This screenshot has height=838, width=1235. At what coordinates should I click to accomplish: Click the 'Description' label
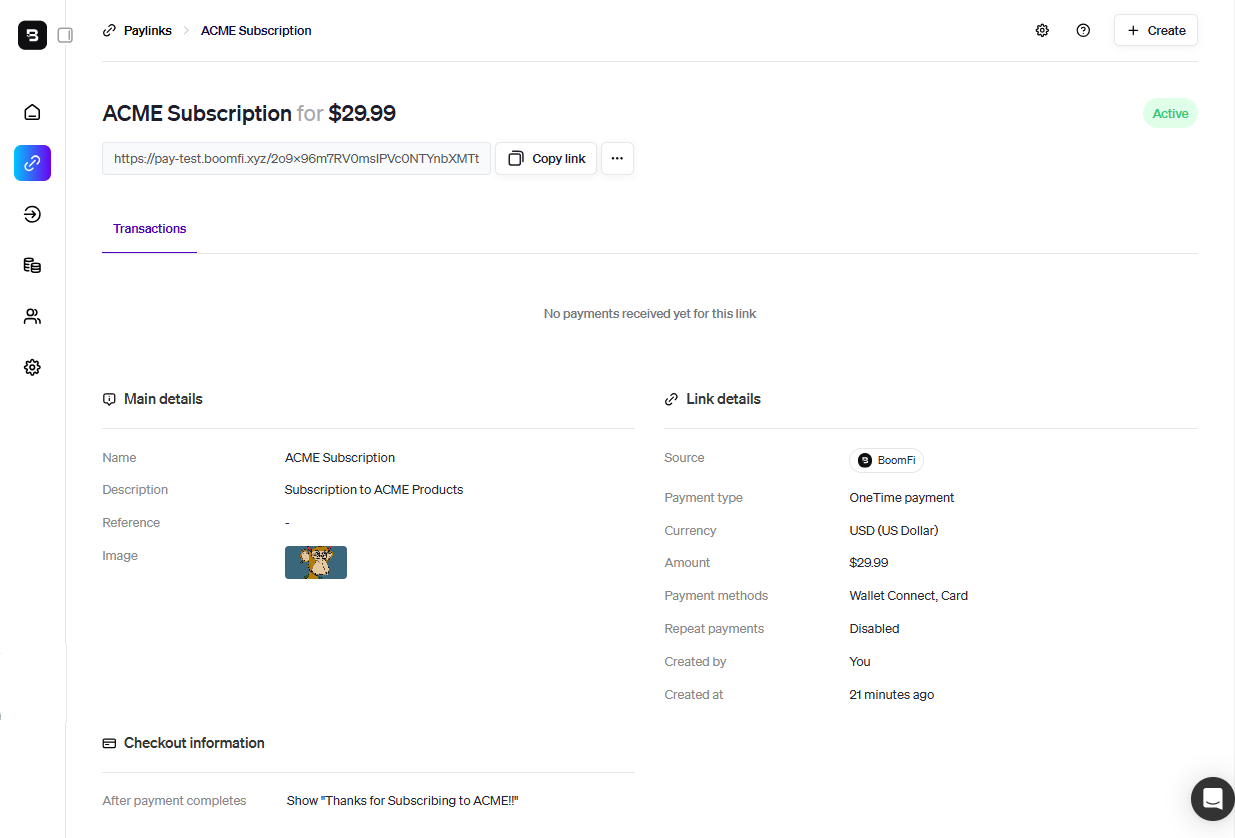pyautogui.click(x=135, y=490)
